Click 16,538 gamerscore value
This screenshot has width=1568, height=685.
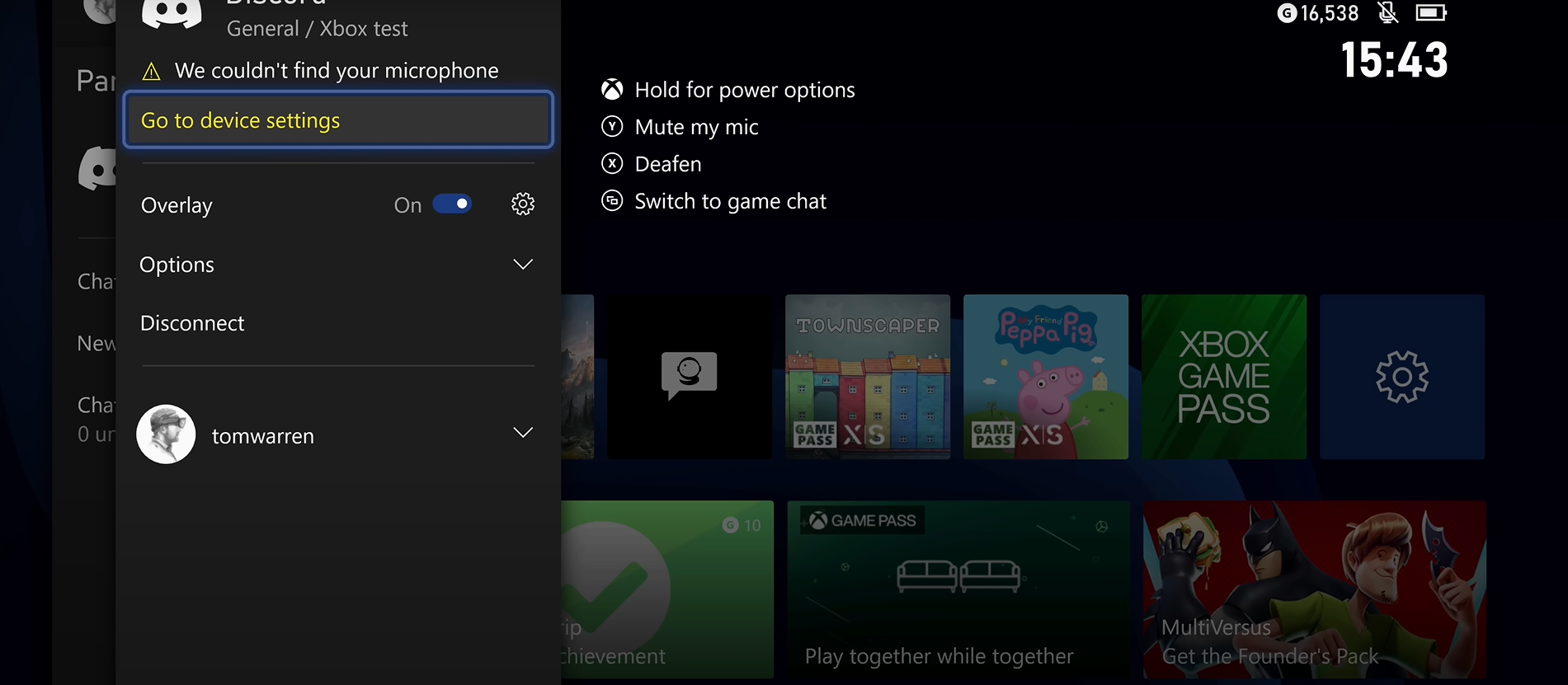pos(1330,13)
